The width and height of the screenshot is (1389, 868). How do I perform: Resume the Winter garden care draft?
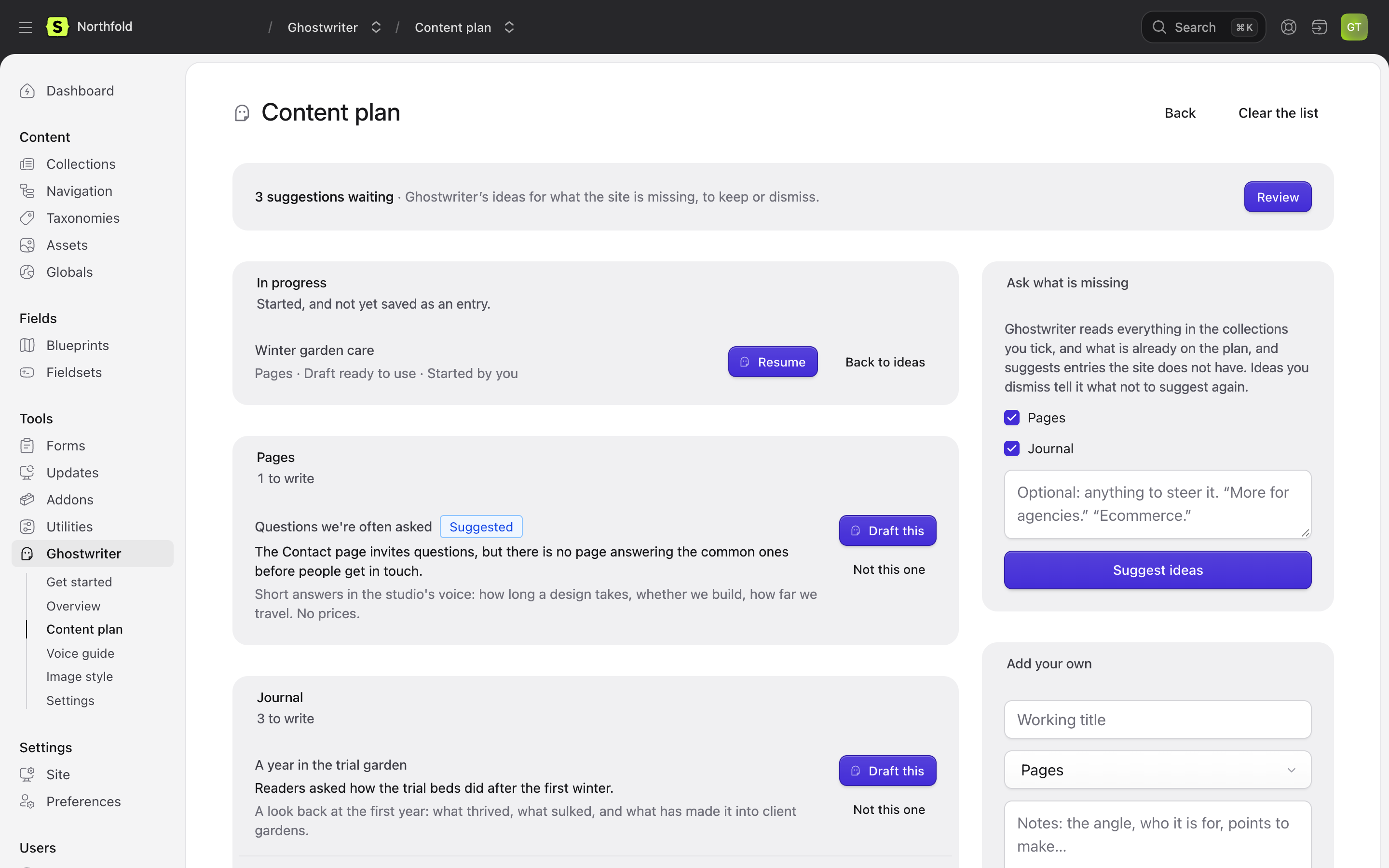pos(773,362)
